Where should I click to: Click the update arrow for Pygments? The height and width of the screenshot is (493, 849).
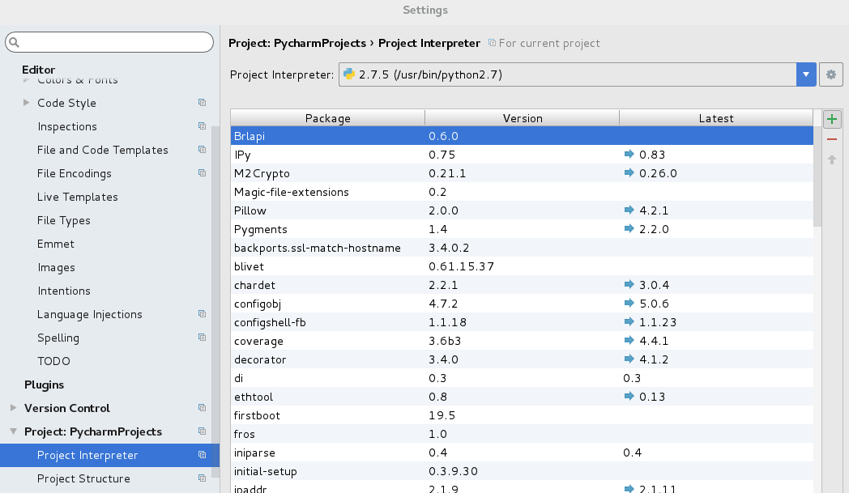click(629, 228)
